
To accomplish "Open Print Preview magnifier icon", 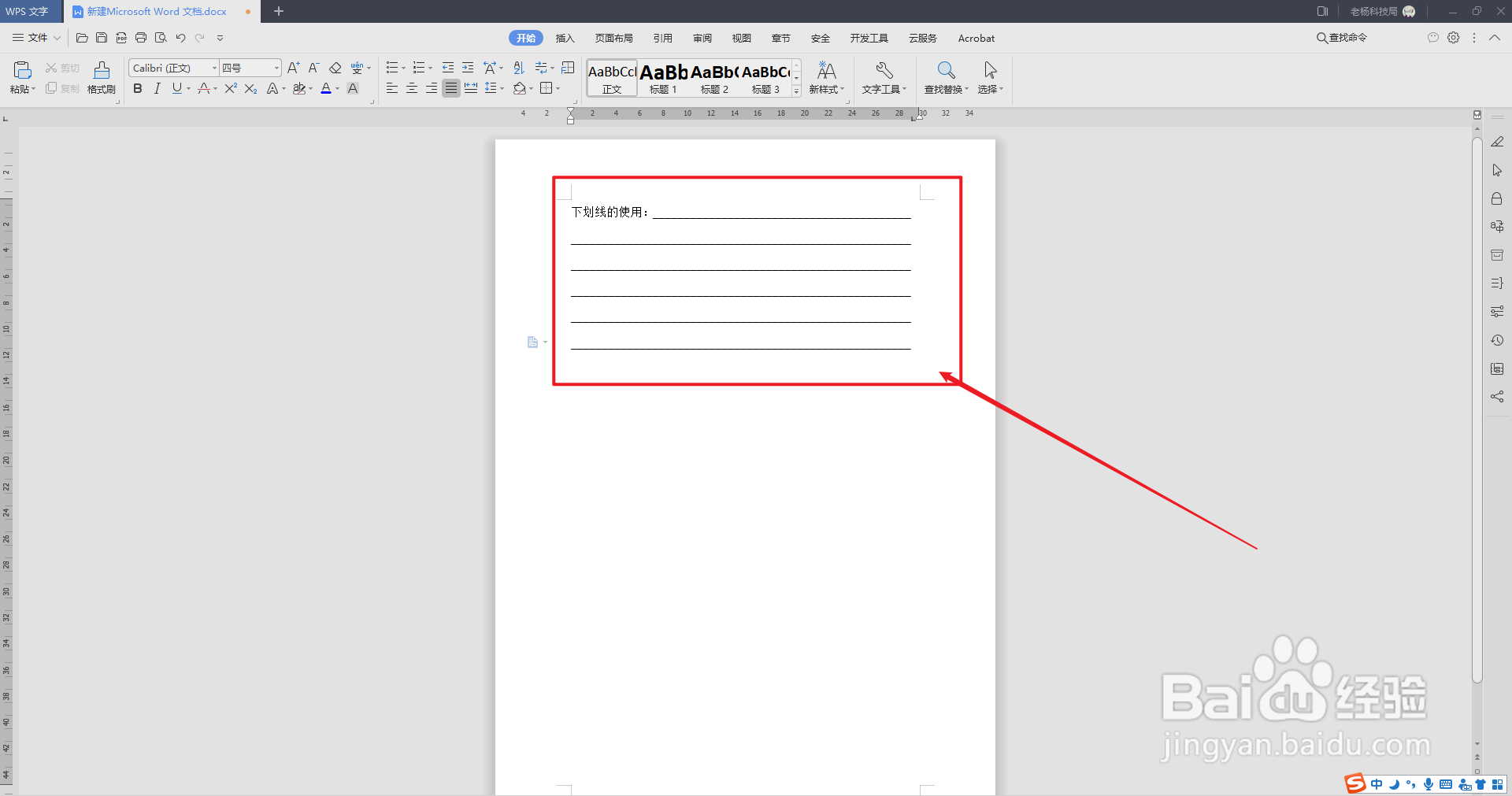I will [161, 38].
